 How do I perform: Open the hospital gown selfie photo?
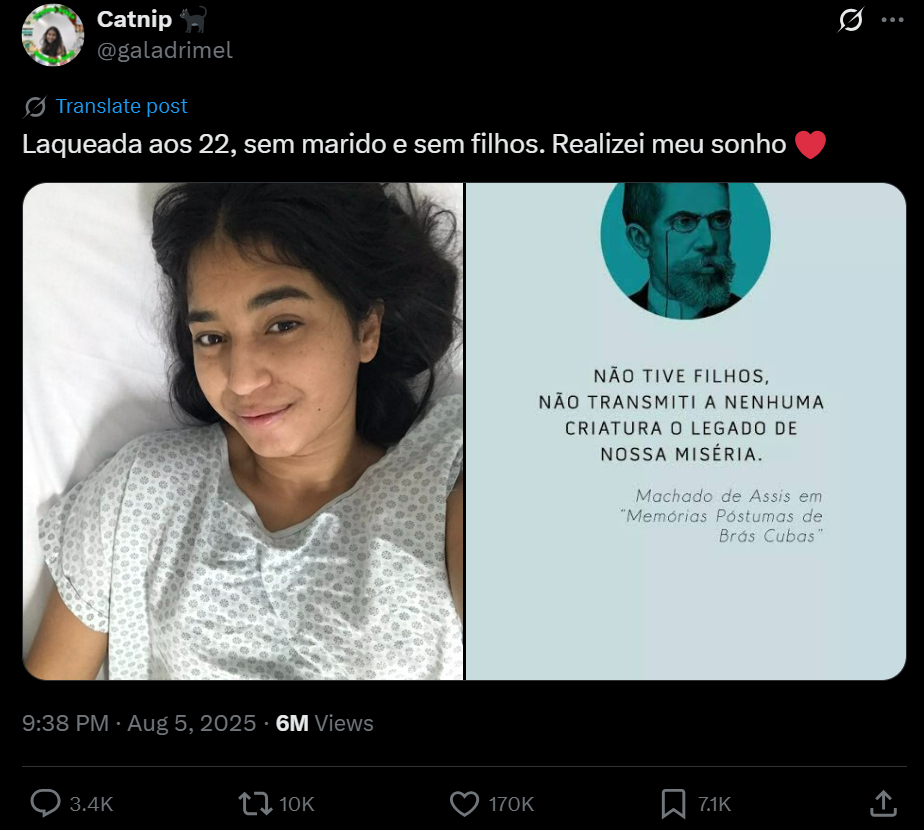pos(243,431)
